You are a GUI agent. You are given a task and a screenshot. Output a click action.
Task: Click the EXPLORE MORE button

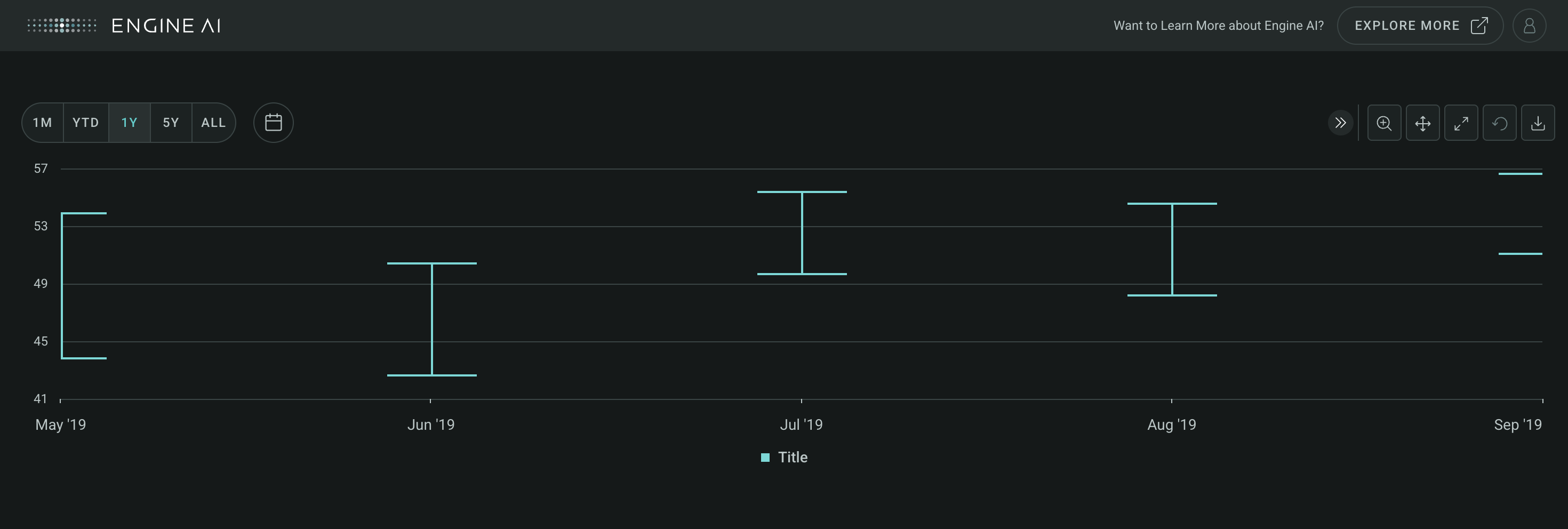1420,26
